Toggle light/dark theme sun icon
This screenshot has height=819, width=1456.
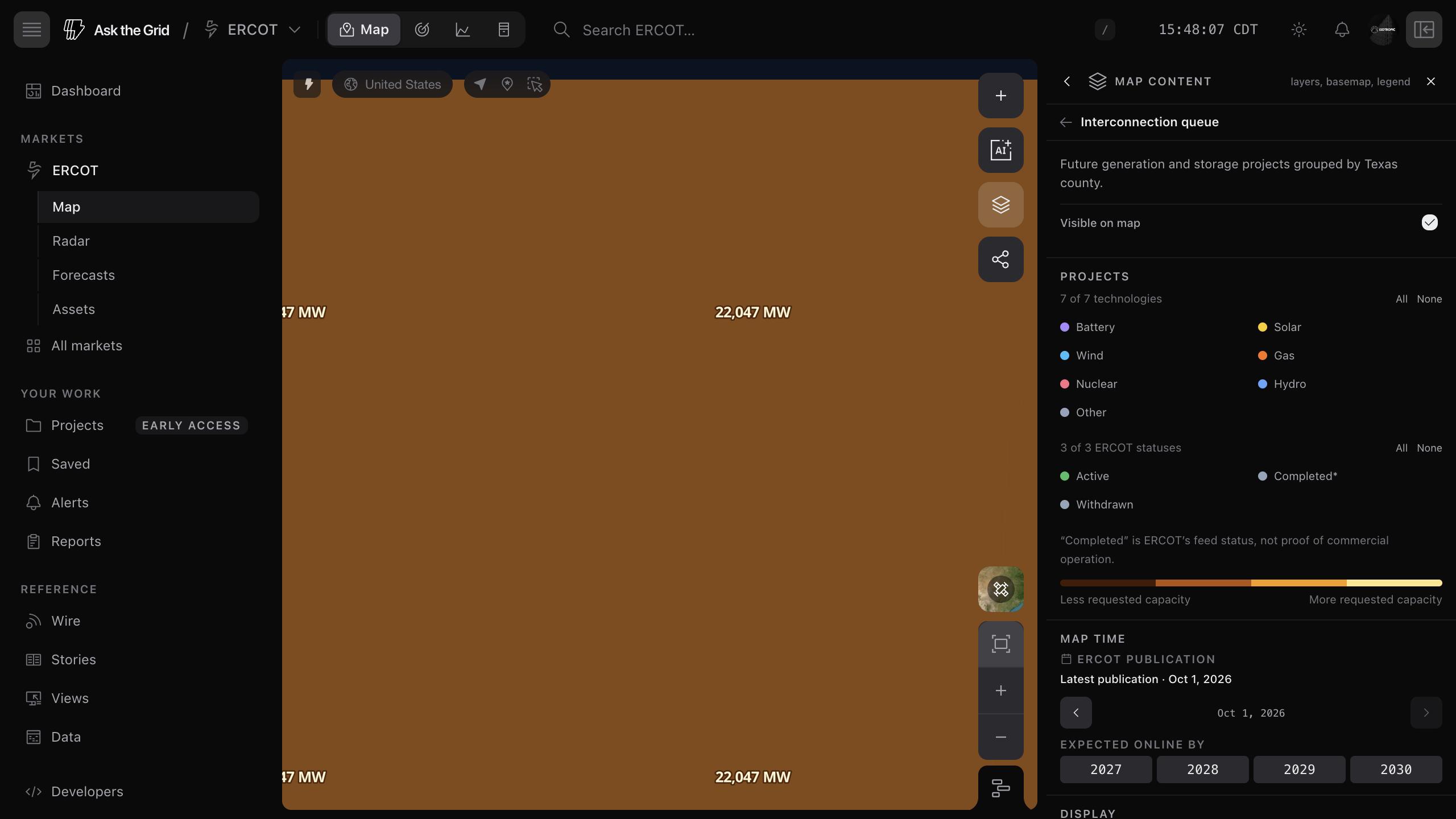point(1299,30)
